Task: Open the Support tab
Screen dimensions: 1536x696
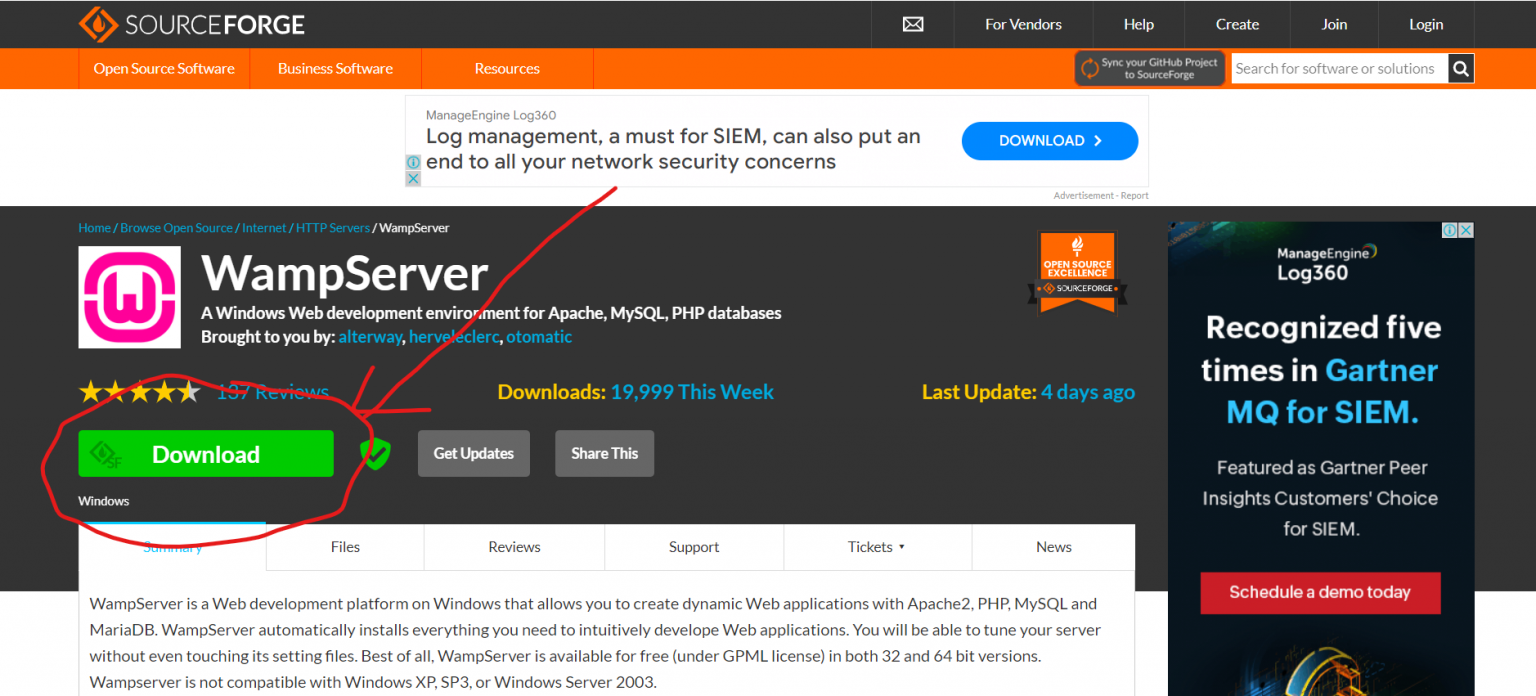Action: 693,547
